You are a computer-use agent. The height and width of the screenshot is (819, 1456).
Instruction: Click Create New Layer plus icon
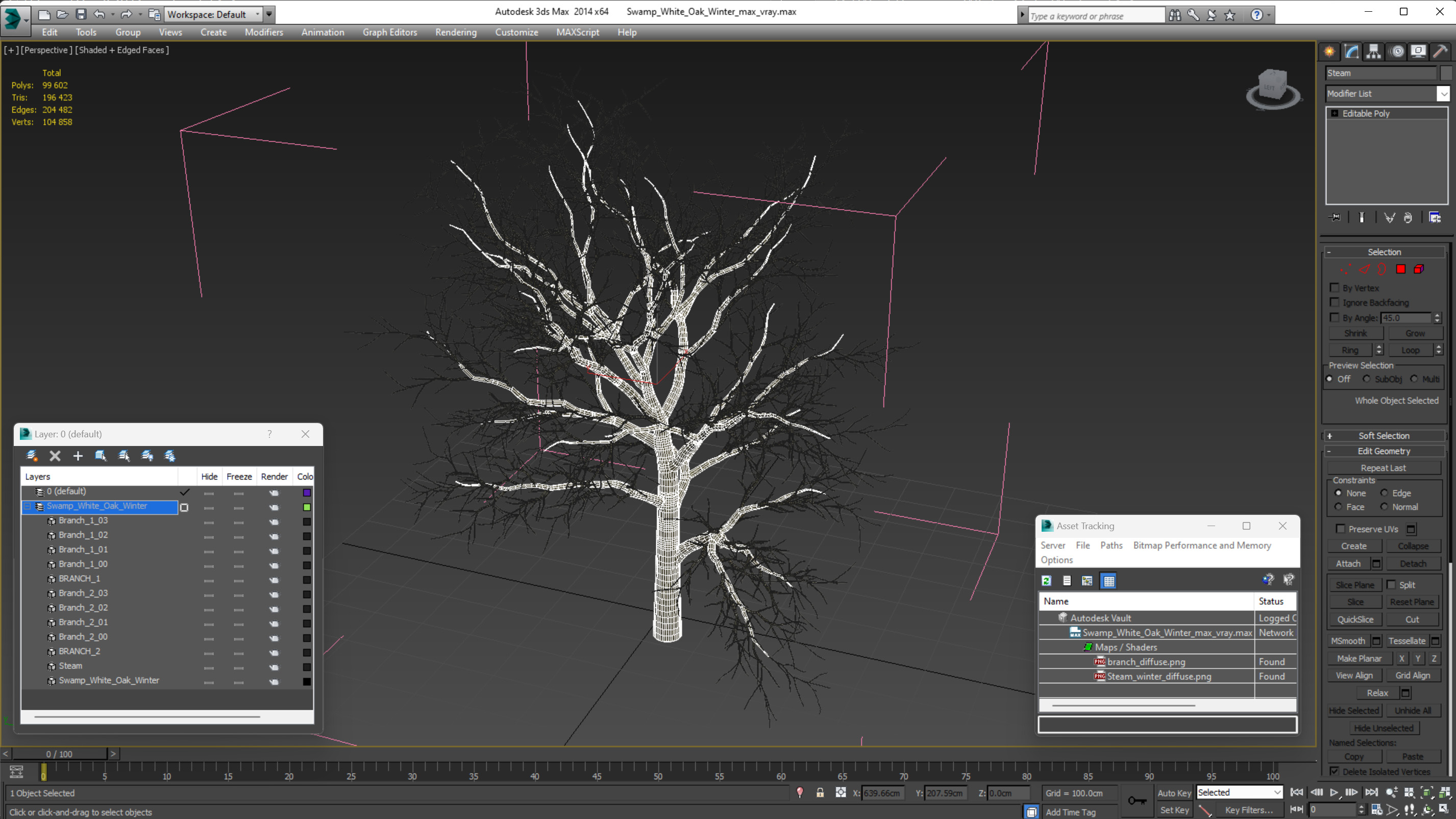pos(78,456)
